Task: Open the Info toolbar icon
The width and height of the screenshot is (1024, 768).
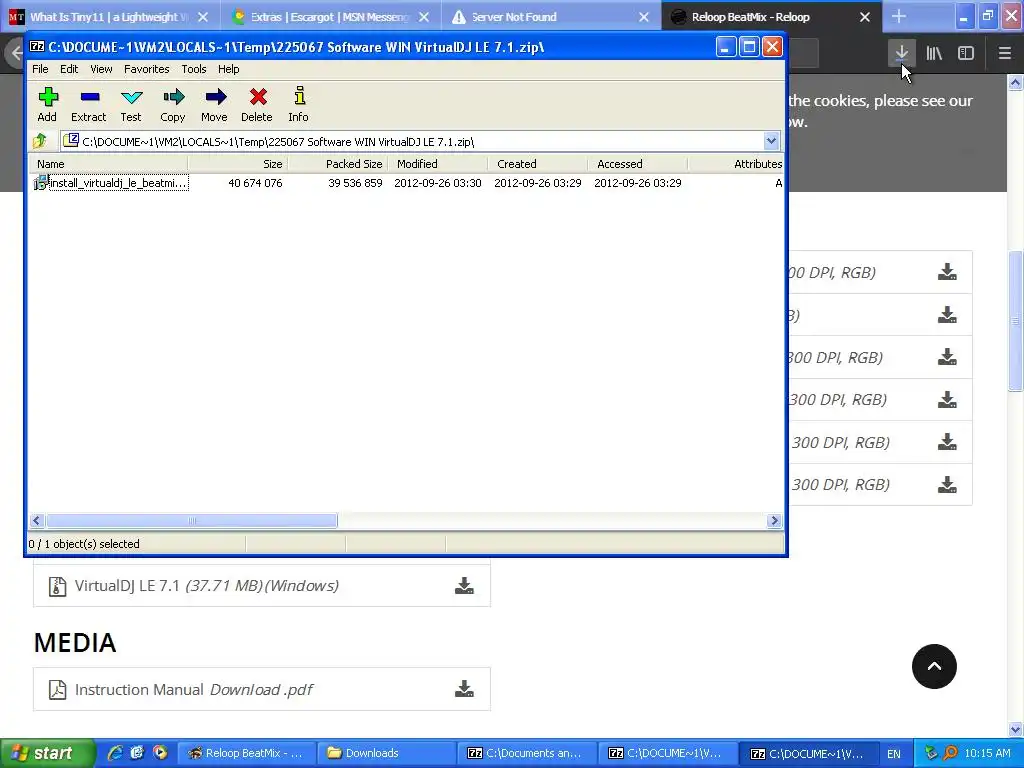Action: click(298, 104)
